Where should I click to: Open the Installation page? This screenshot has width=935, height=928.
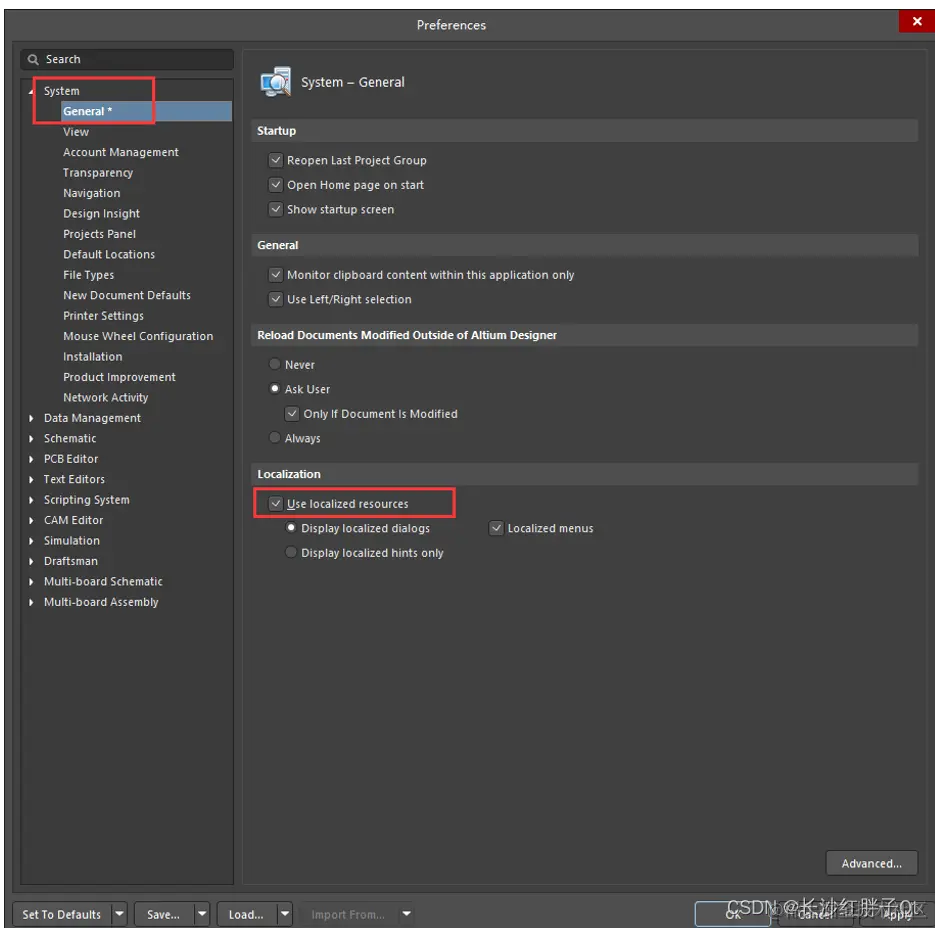[93, 357]
